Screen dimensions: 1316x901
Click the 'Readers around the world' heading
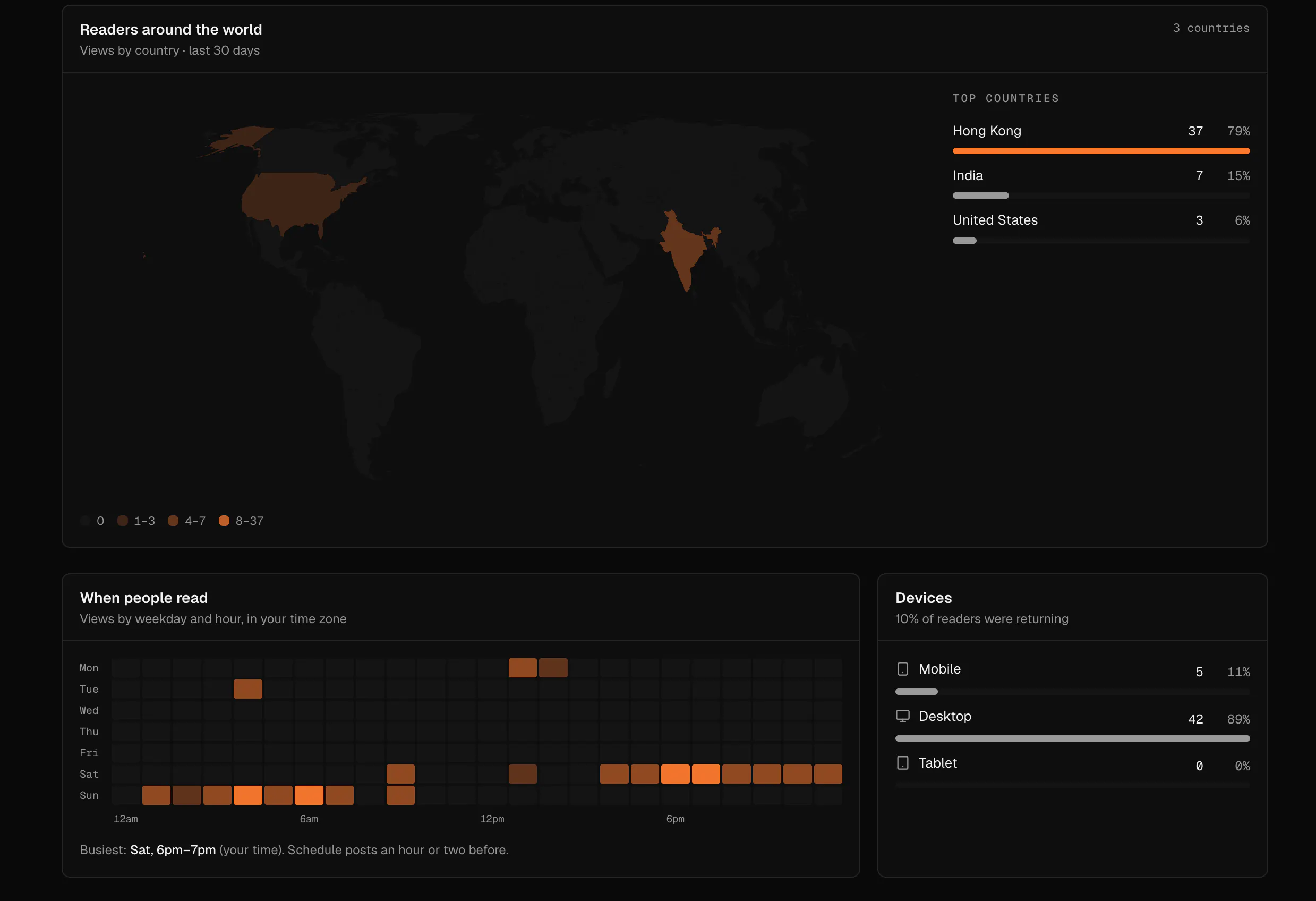tap(171, 29)
